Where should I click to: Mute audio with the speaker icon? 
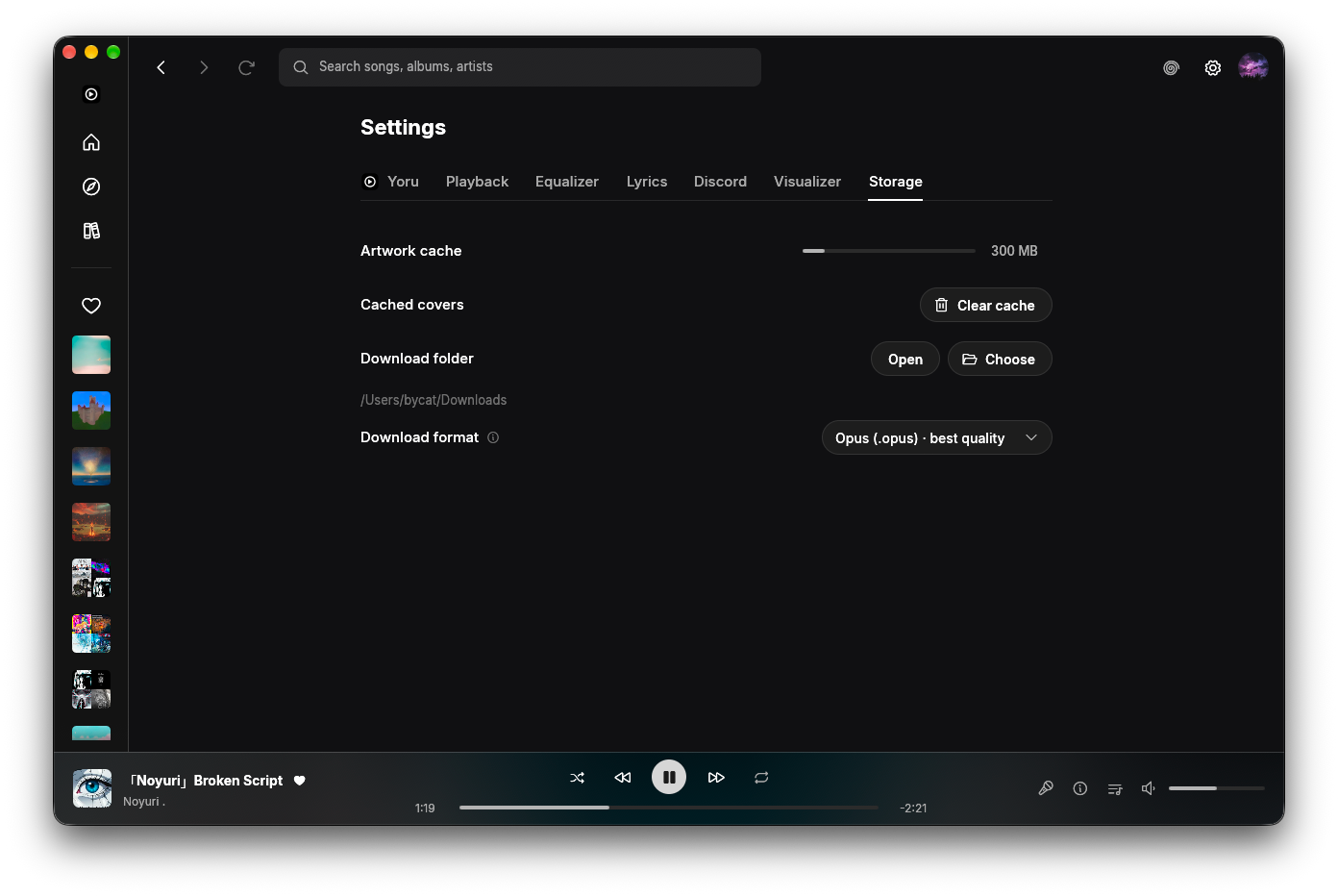click(x=1149, y=788)
